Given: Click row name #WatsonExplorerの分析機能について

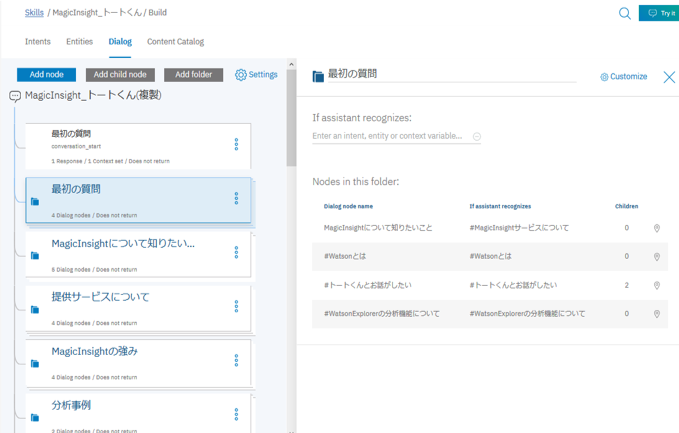Looking at the screenshot, I should [382, 313].
